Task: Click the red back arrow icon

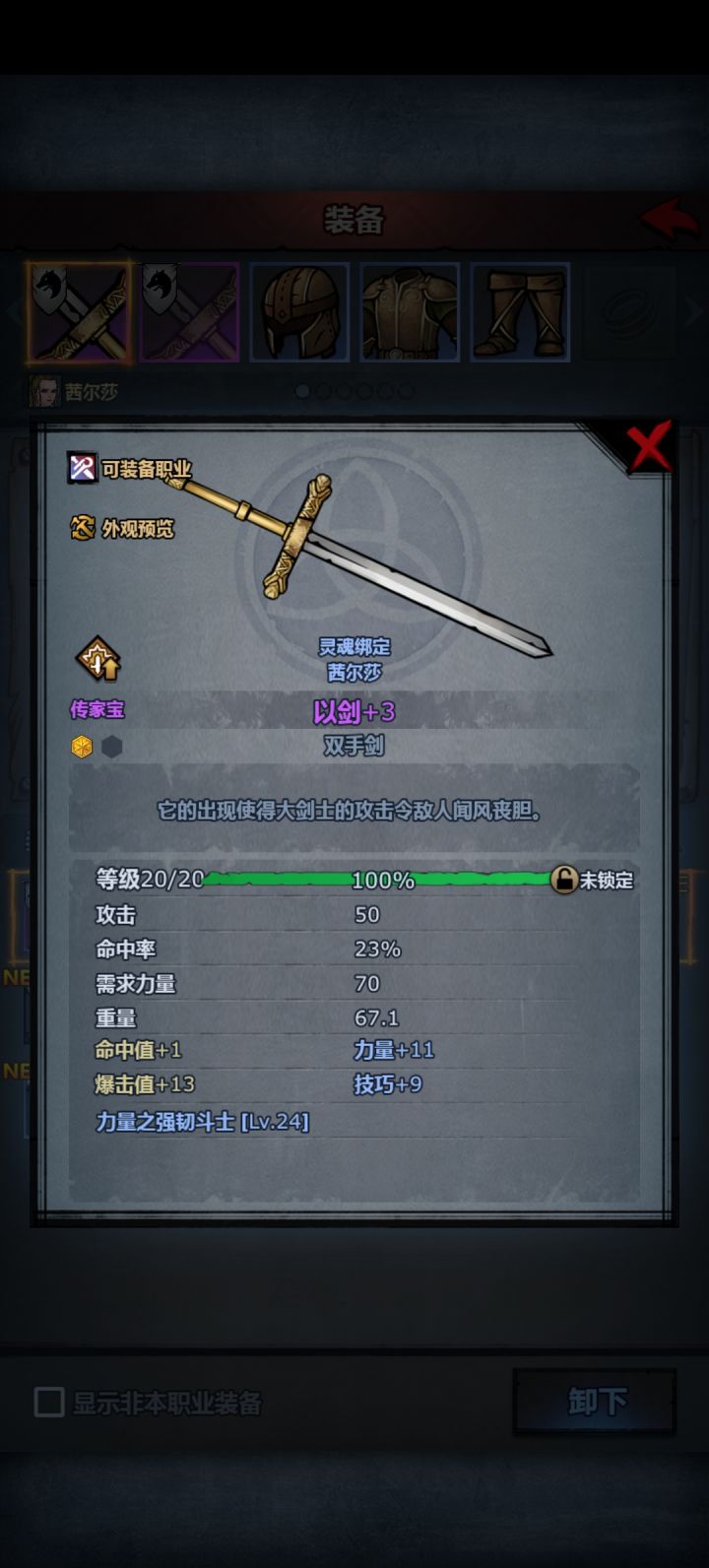Action: pyautogui.click(x=670, y=219)
